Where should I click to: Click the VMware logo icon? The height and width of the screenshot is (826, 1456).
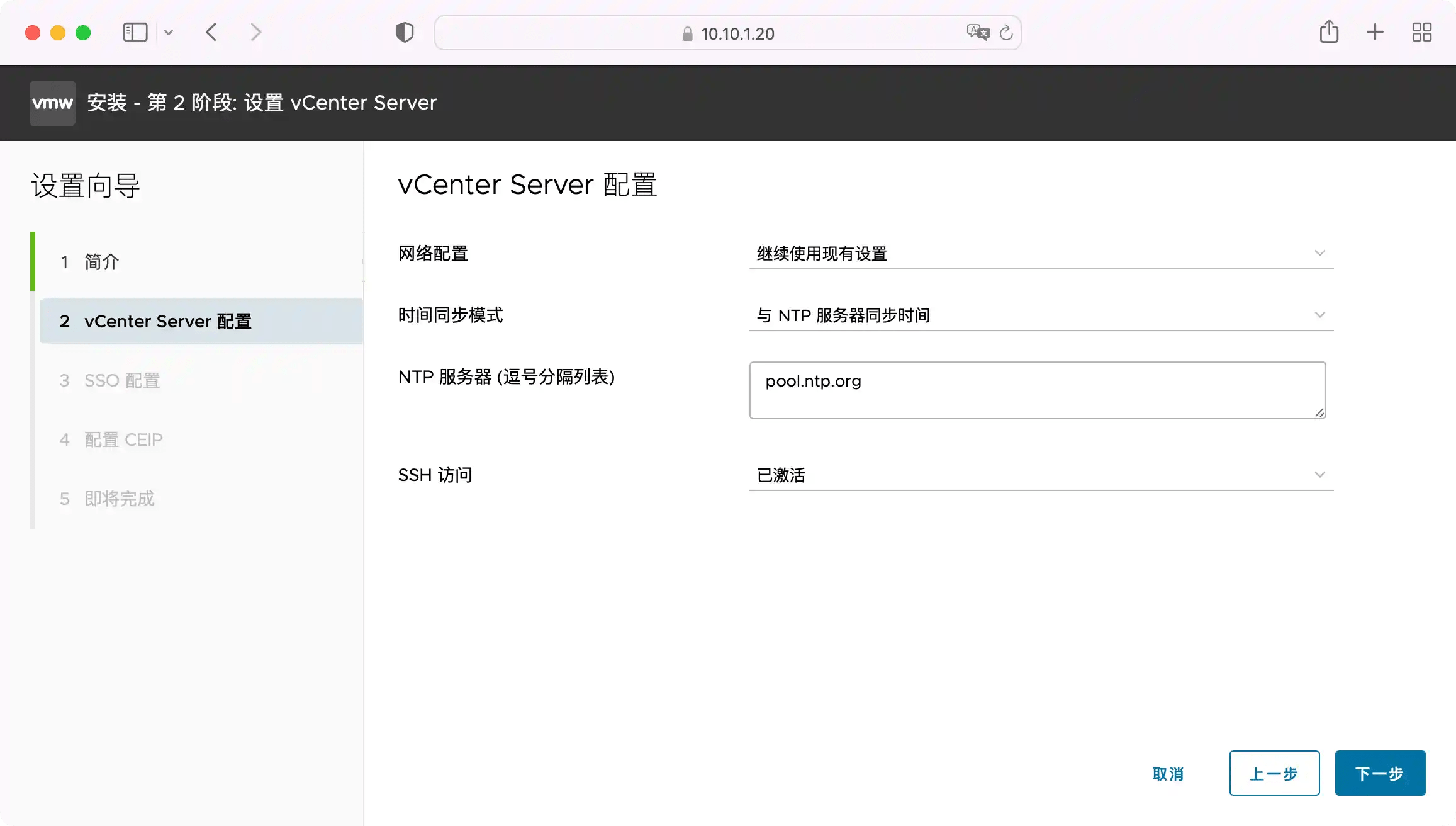(52, 103)
